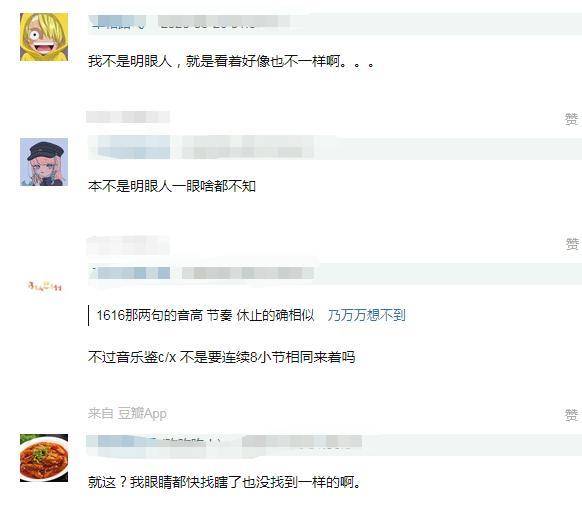Open quoted user 乃万万想不到 profile

pyautogui.click(x=366, y=315)
